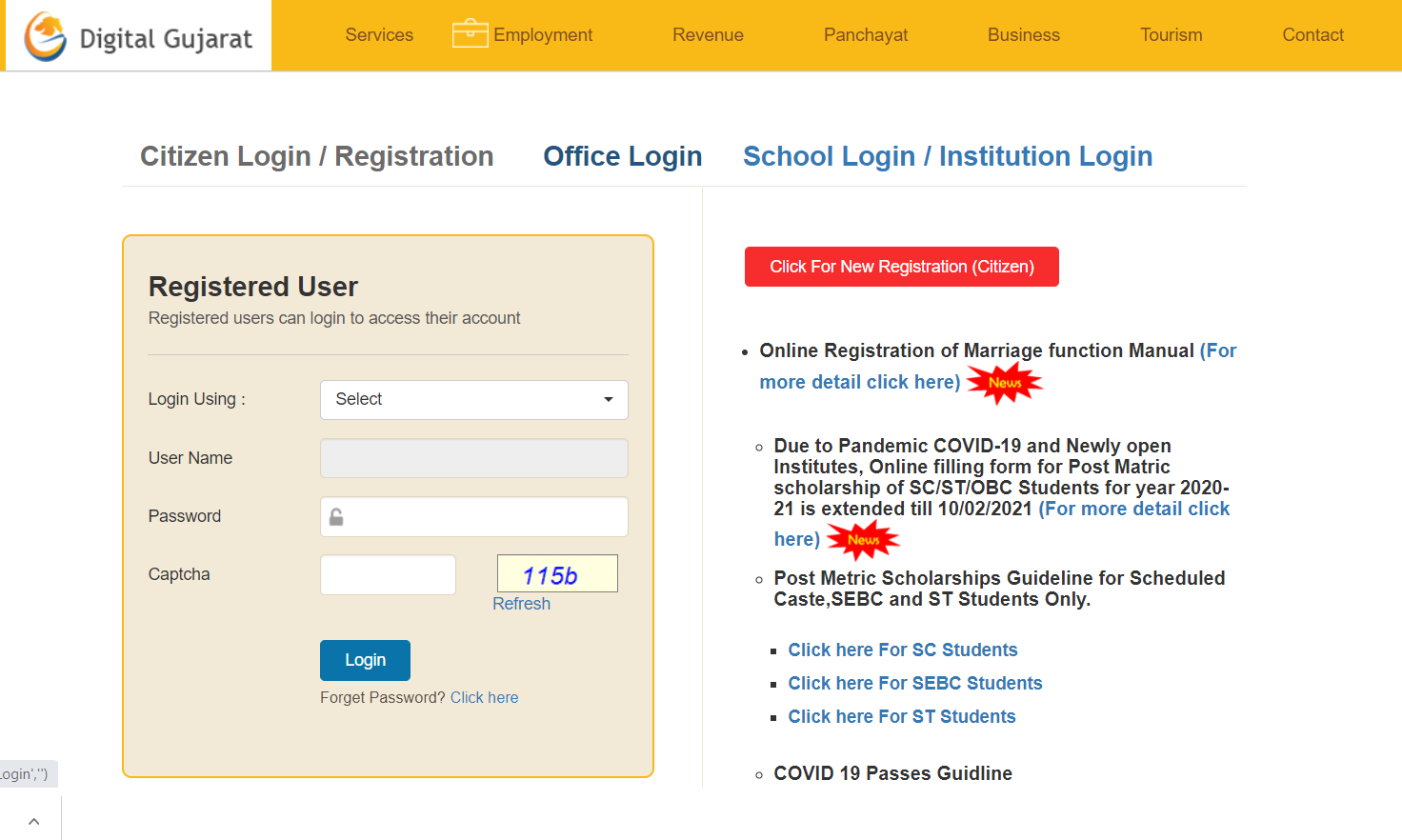Click here For SEBC Students link
This screenshot has width=1402, height=840.
[914, 683]
